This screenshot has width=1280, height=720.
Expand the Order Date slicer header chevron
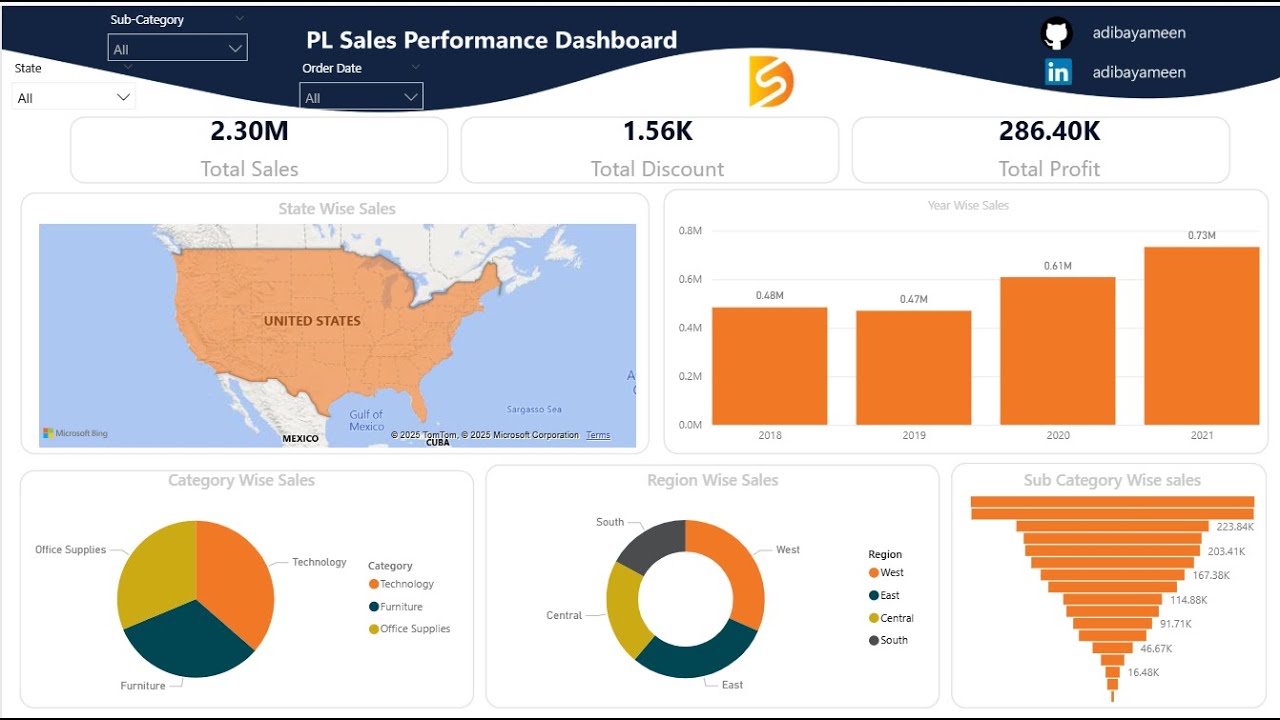(x=415, y=67)
